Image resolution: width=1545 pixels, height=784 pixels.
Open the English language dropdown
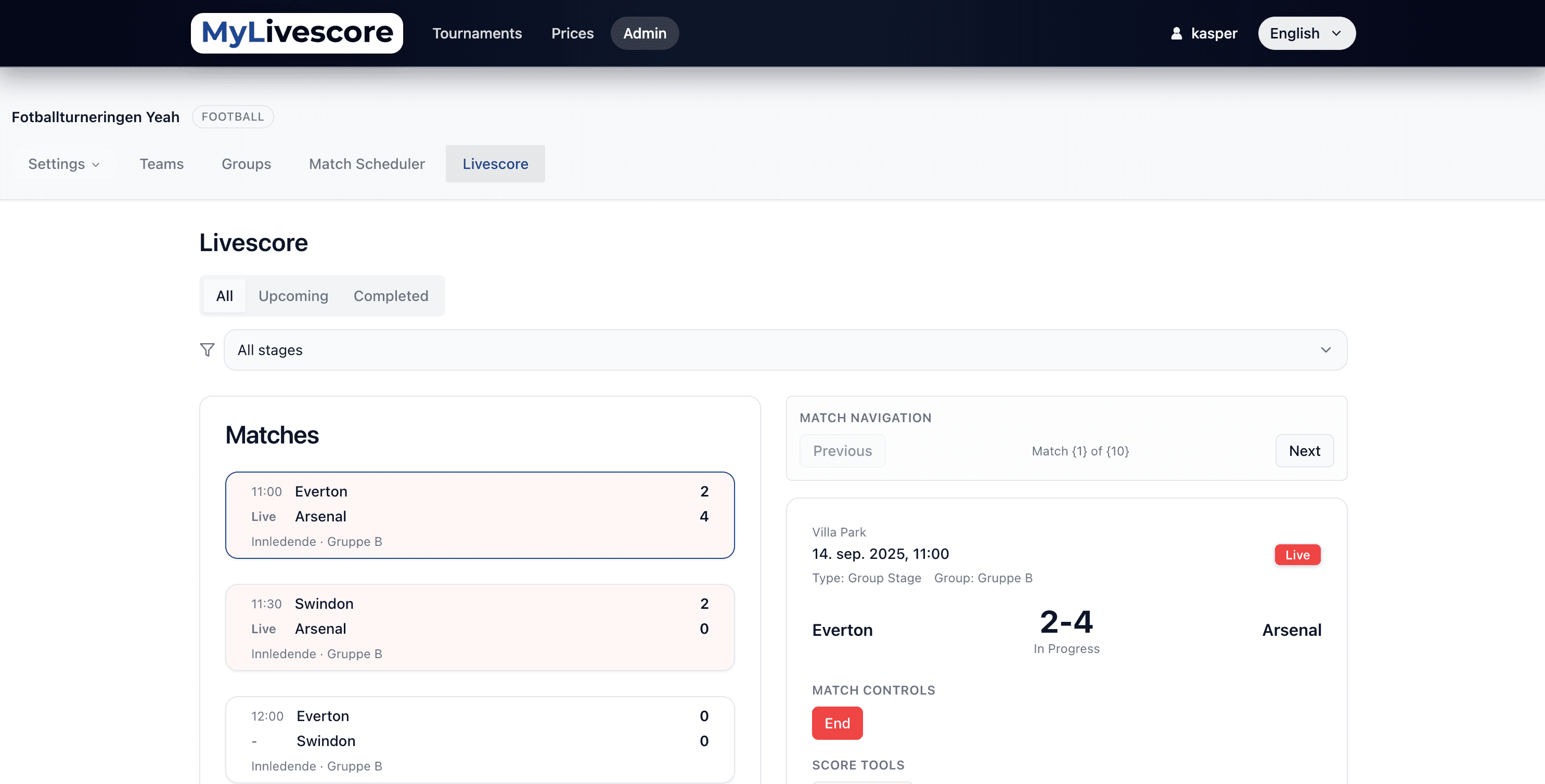[x=1306, y=33]
